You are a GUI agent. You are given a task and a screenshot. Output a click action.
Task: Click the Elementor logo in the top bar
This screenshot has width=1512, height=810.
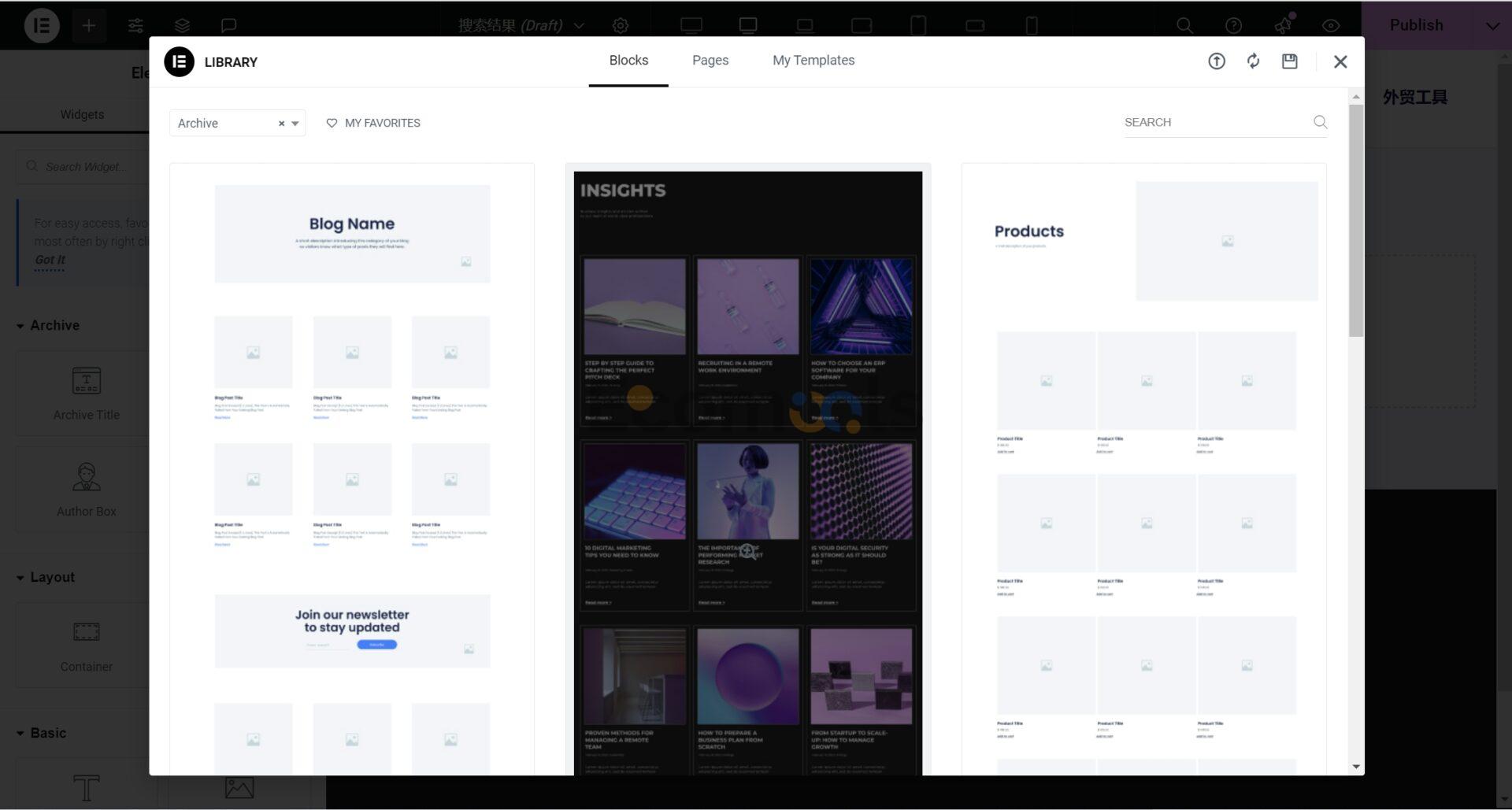point(42,25)
